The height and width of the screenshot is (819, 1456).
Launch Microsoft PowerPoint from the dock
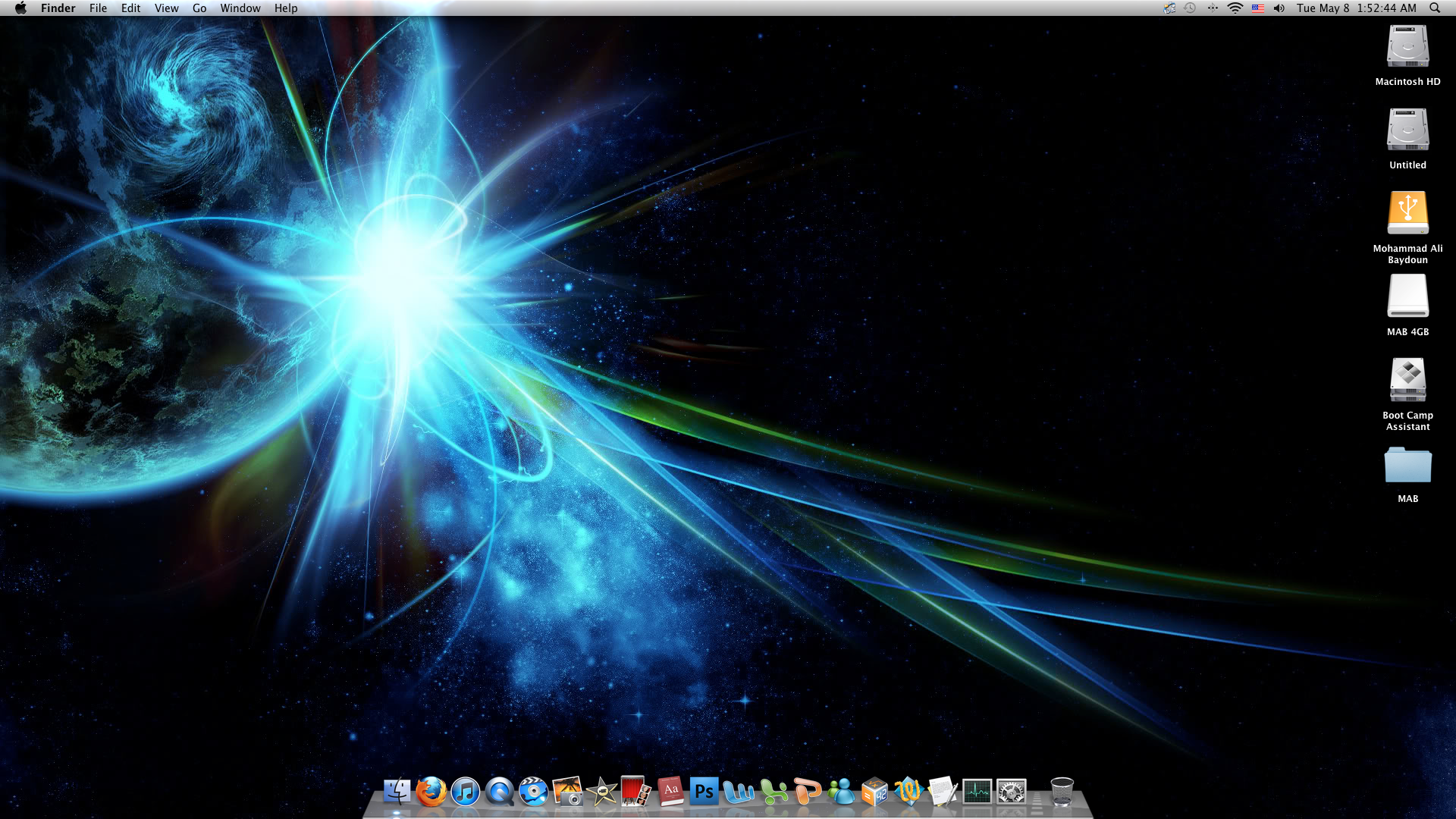[x=807, y=792]
